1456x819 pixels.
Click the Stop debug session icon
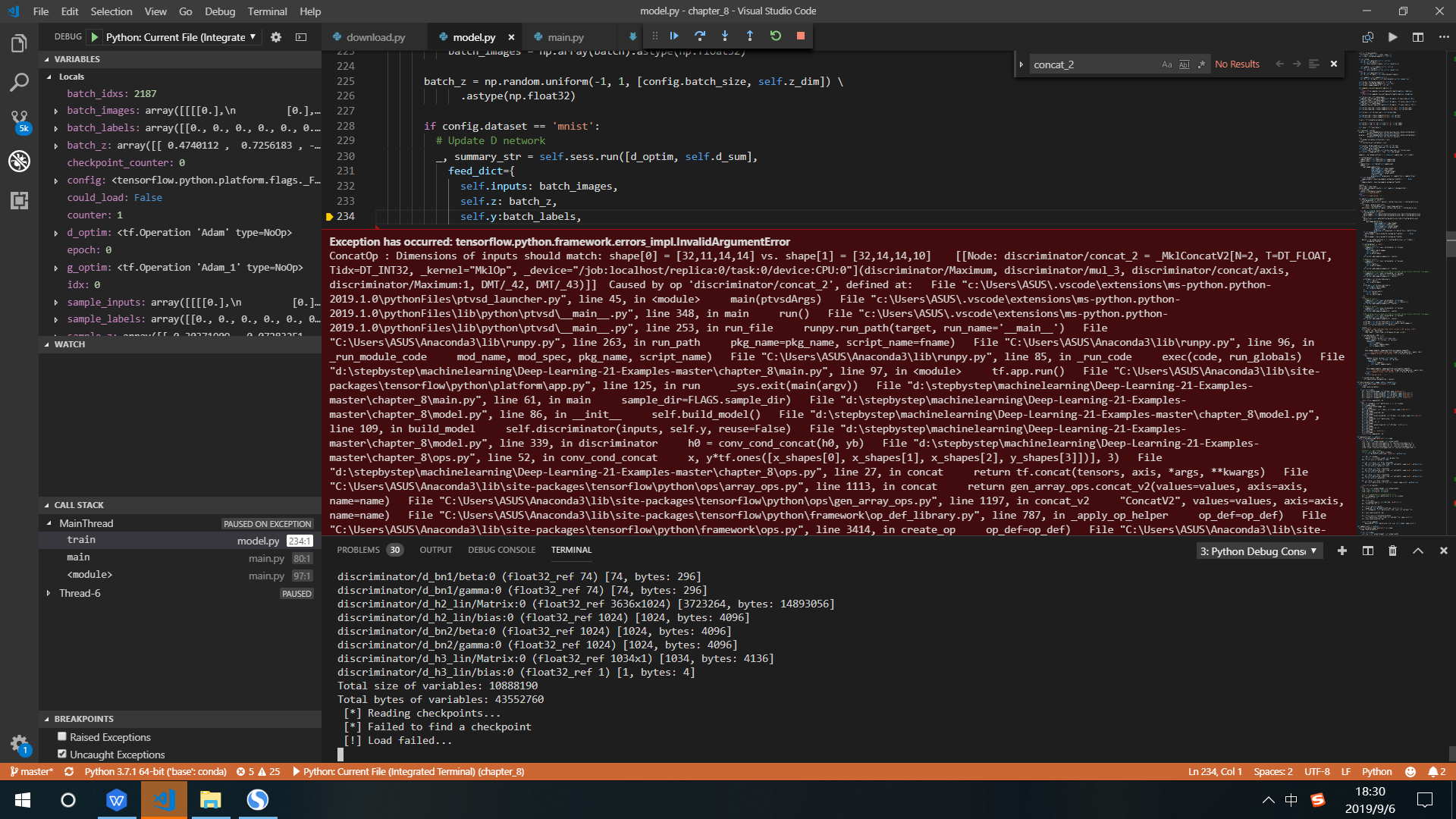(800, 36)
